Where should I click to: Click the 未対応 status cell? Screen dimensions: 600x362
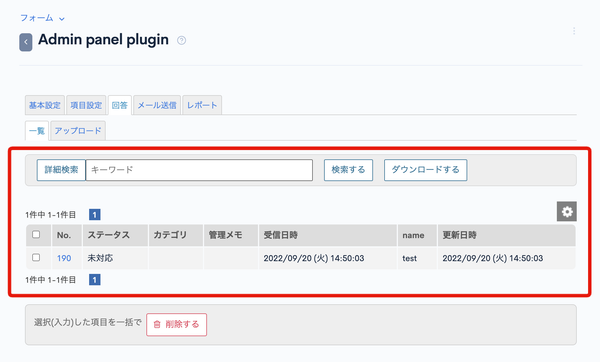click(115, 258)
